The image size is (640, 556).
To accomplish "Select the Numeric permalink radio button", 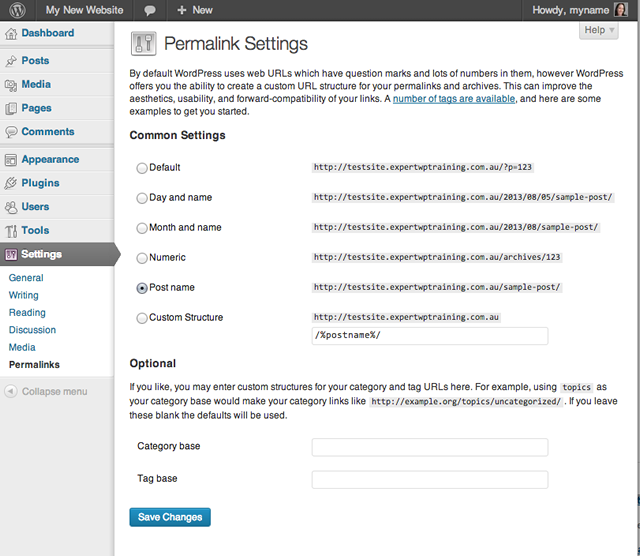I will (x=142, y=258).
